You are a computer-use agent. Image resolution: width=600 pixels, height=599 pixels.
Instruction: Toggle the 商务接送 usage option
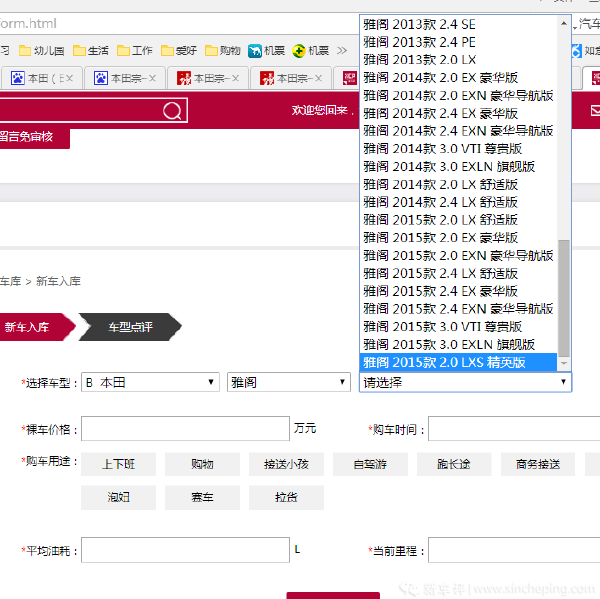[x=538, y=464]
